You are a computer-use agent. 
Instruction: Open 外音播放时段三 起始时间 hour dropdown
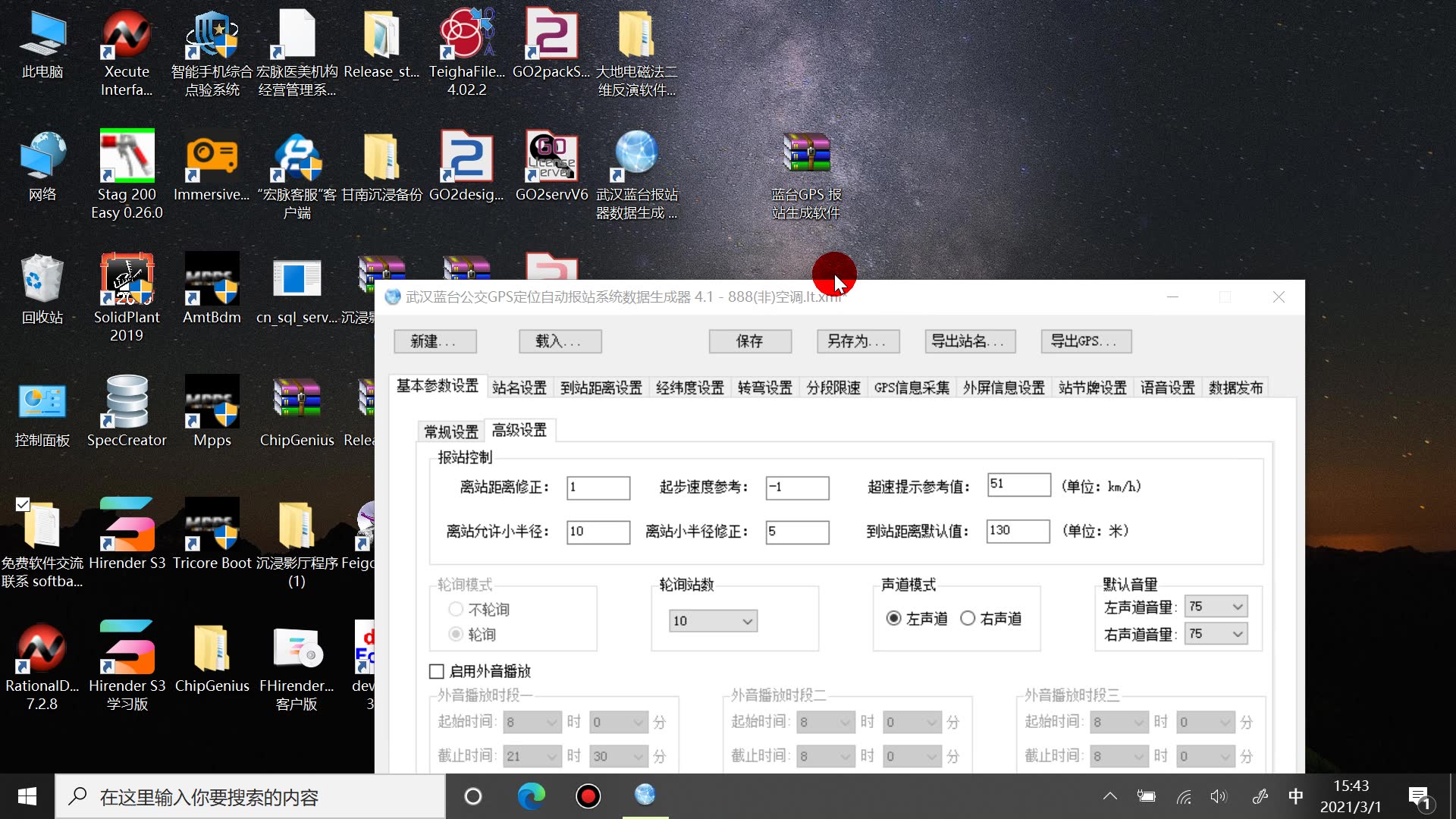(1119, 722)
